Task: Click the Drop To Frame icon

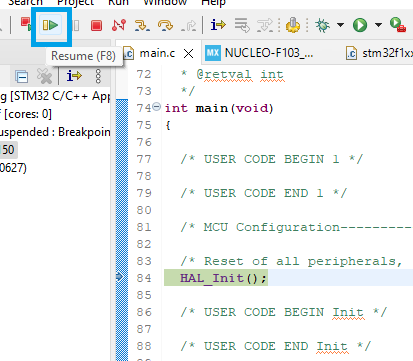Action: 242,25
